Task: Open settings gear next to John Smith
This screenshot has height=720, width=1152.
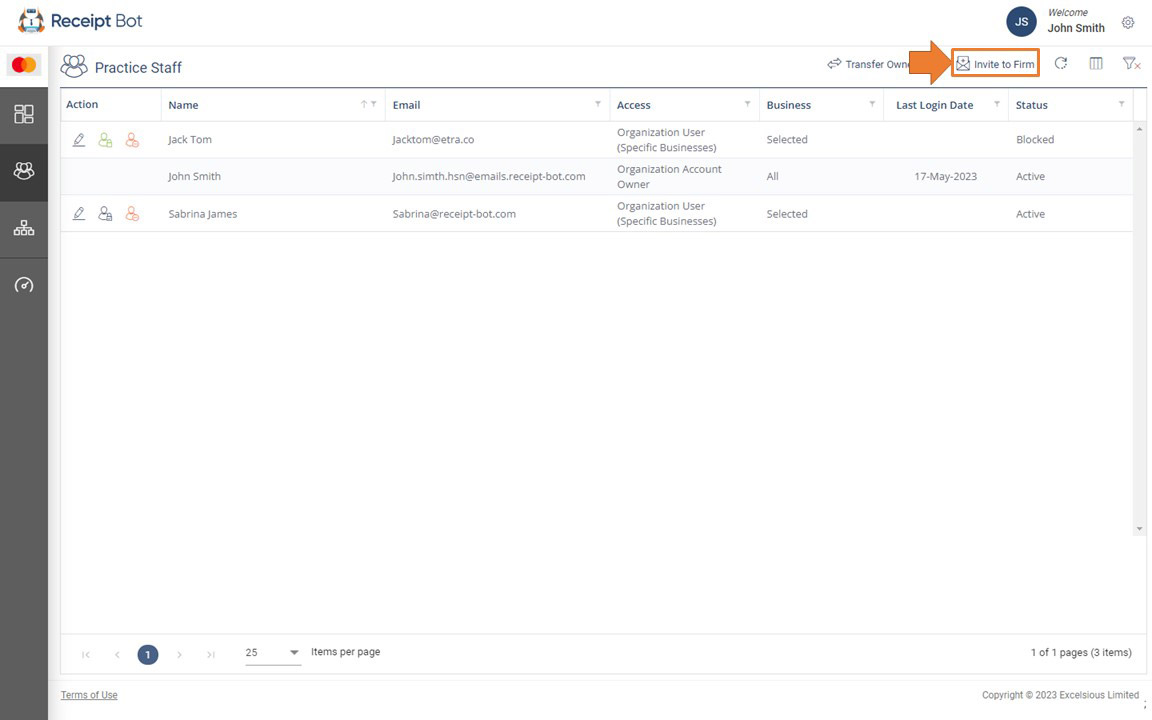Action: 1128,22
